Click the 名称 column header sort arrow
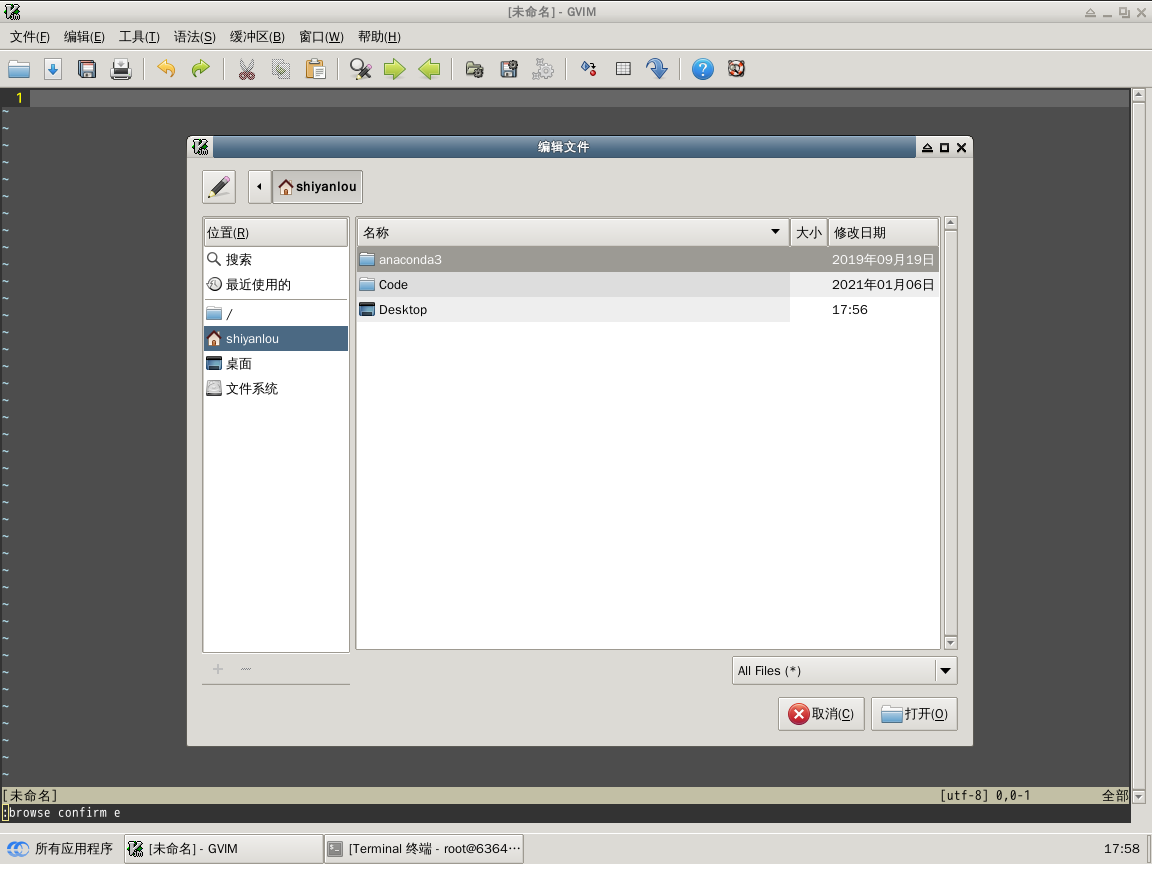Screen dimensions: 1152x896 [x=775, y=232]
